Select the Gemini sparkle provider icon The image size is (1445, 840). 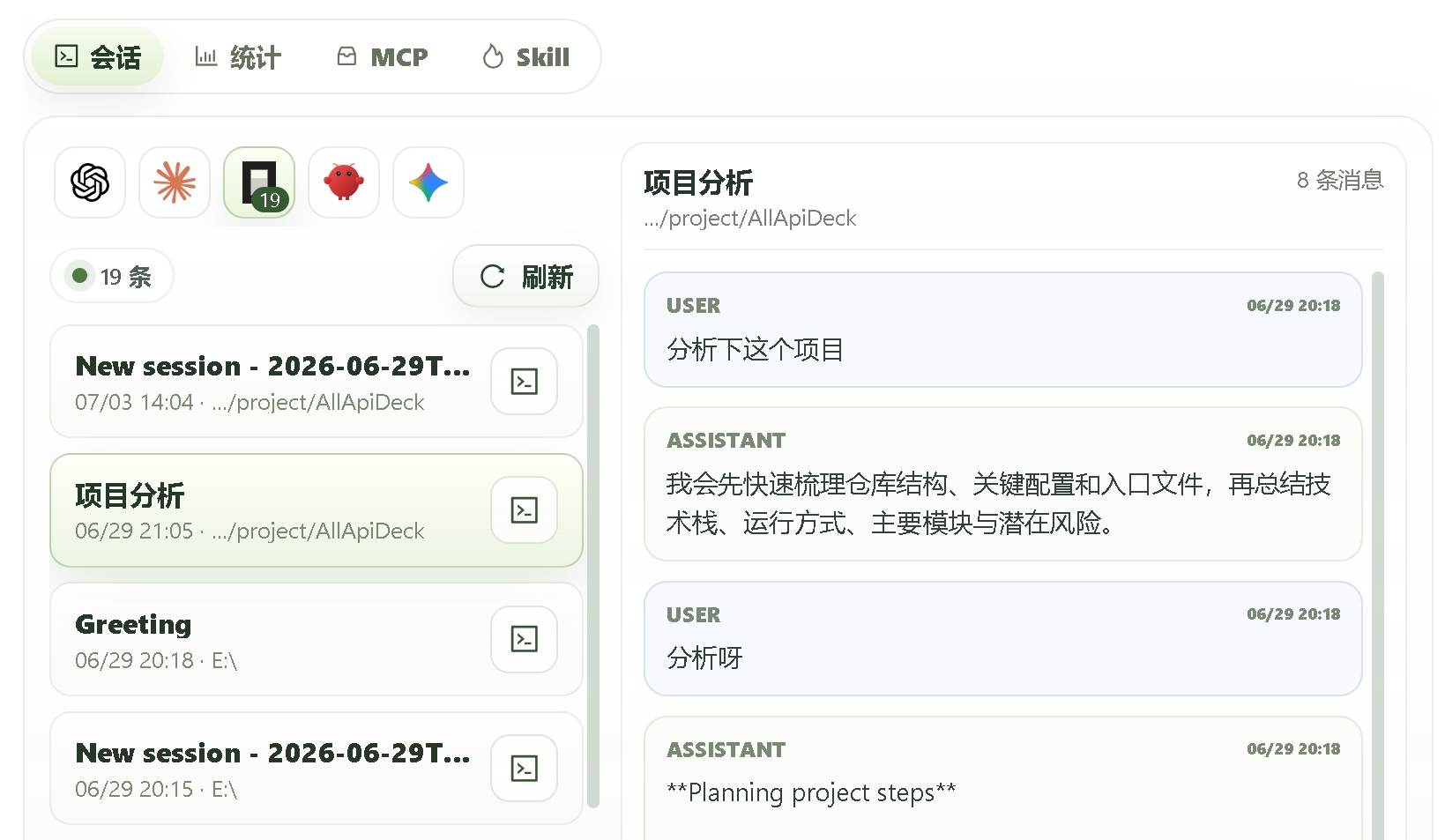coord(428,182)
